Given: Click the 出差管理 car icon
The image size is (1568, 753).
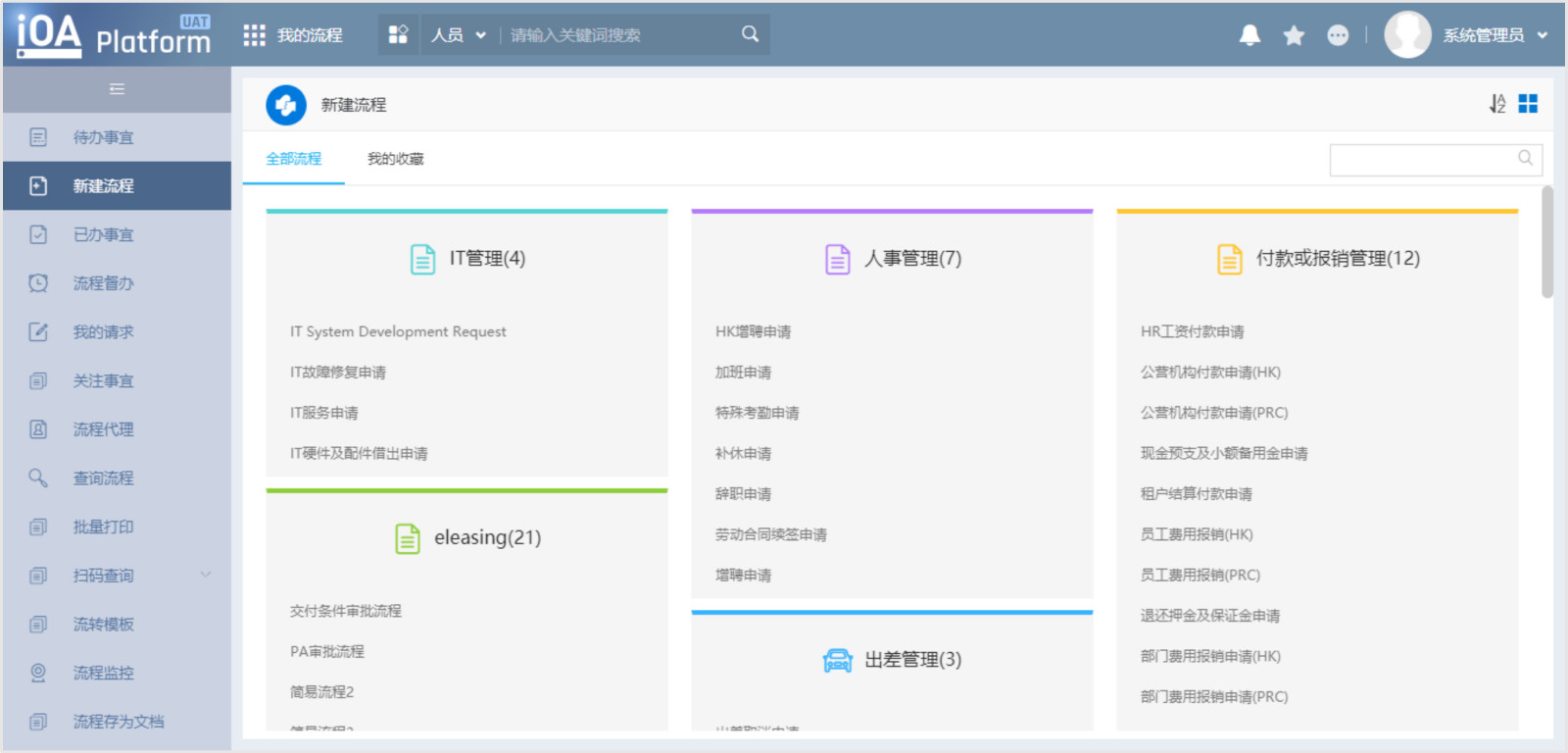Looking at the screenshot, I should point(838,660).
